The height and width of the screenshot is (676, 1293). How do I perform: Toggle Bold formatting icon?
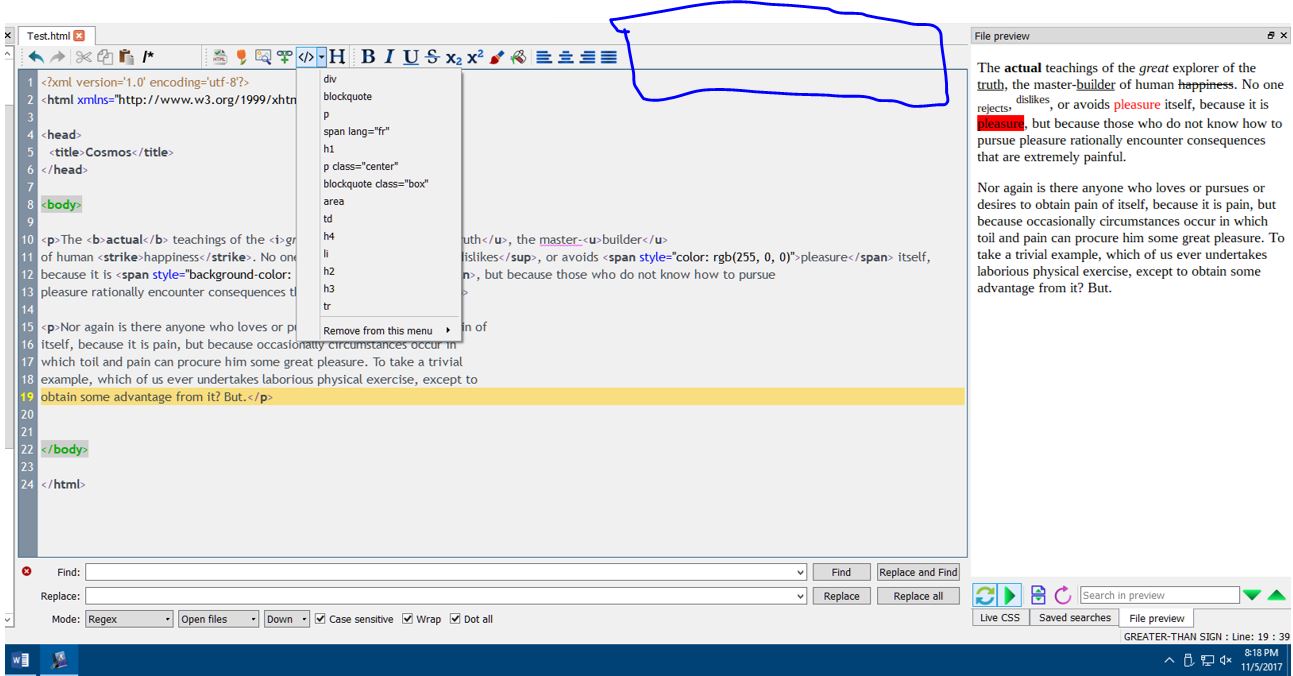coord(368,57)
